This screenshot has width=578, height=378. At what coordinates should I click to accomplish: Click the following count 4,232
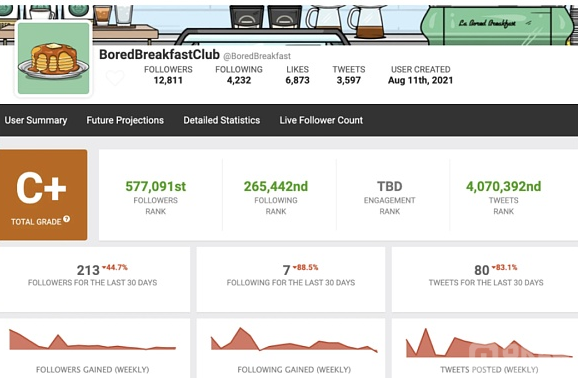(x=239, y=80)
